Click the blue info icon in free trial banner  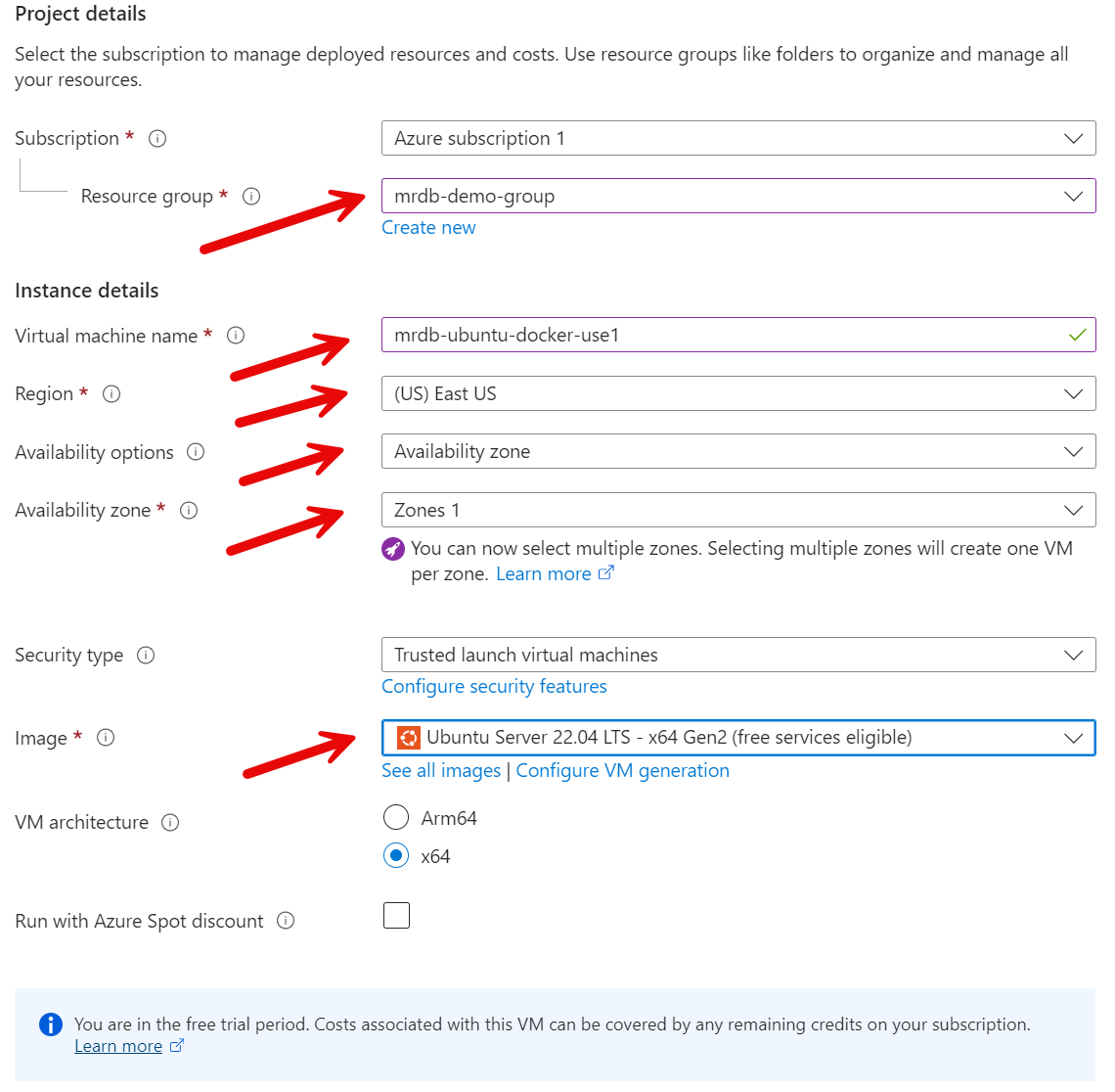(x=51, y=1024)
